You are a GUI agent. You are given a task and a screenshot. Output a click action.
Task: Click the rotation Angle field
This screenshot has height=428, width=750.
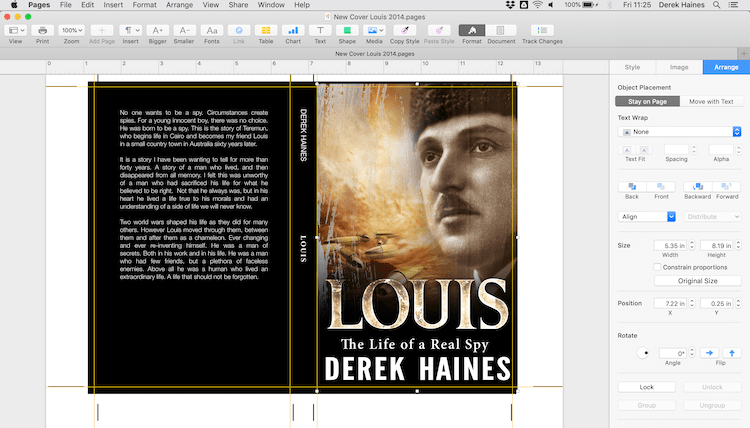pos(673,353)
